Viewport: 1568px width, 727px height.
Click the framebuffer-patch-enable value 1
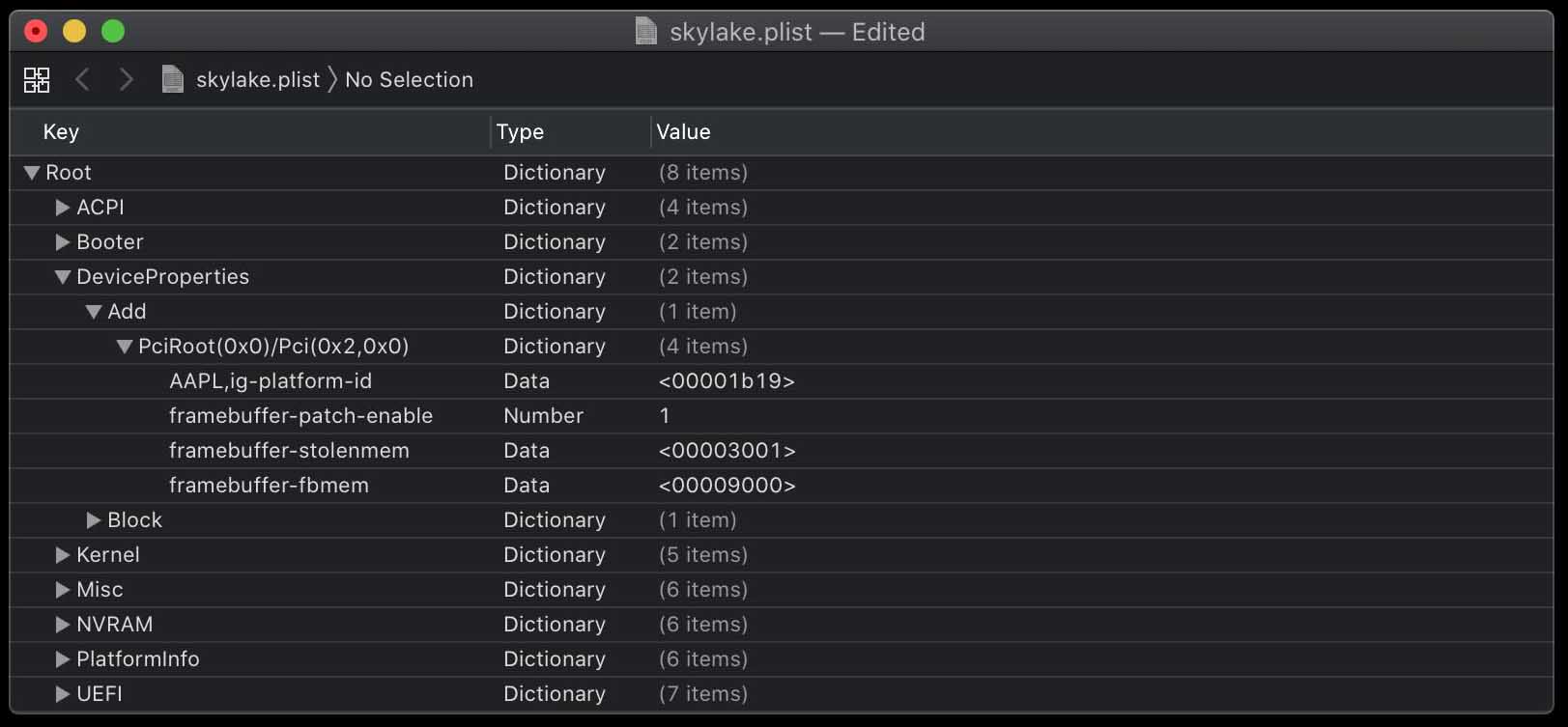tap(665, 416)
